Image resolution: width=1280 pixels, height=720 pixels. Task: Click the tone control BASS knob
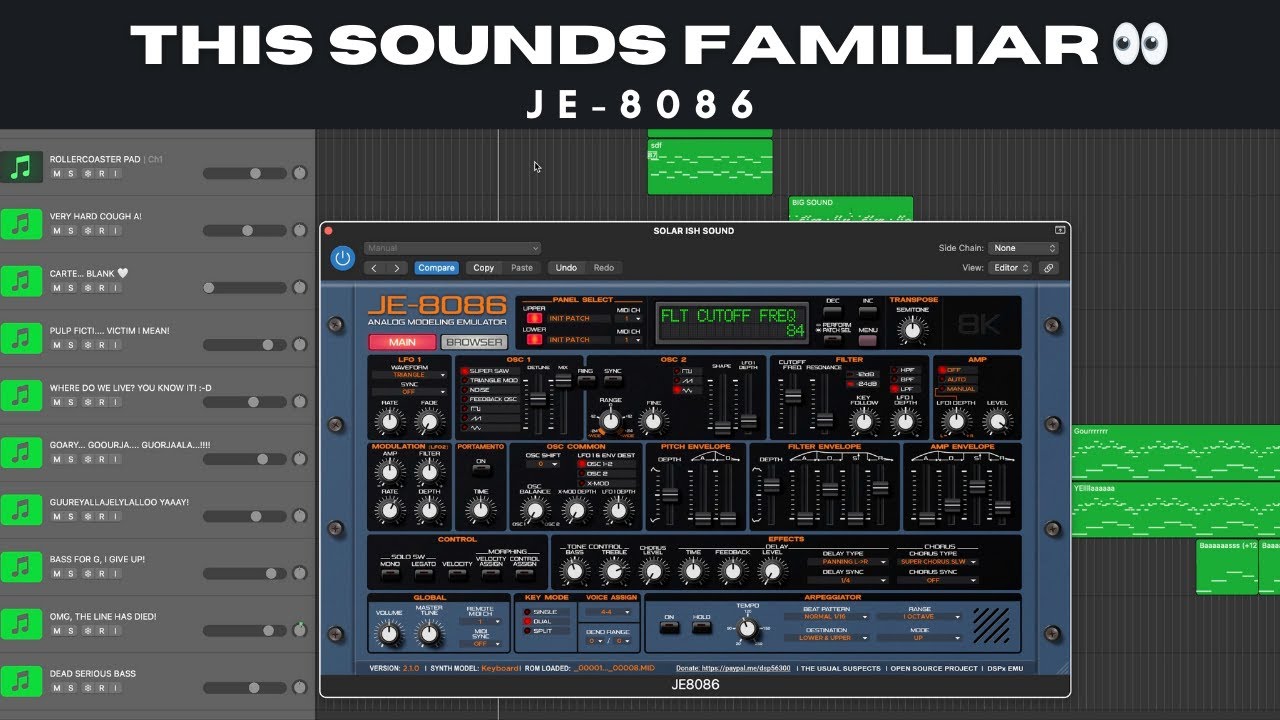coord(574,571)
